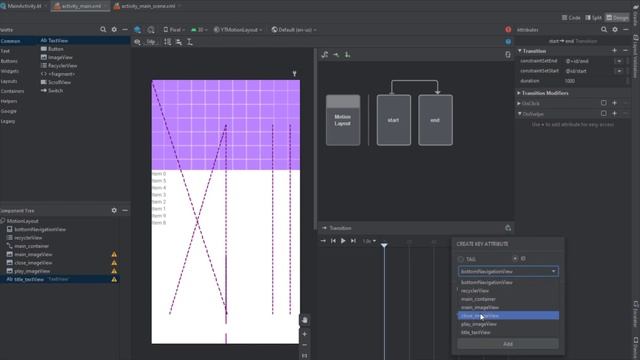Viewport: 640px width, 360px height.
Task: Click the red error indicator icon
Action: pos(508,29)
